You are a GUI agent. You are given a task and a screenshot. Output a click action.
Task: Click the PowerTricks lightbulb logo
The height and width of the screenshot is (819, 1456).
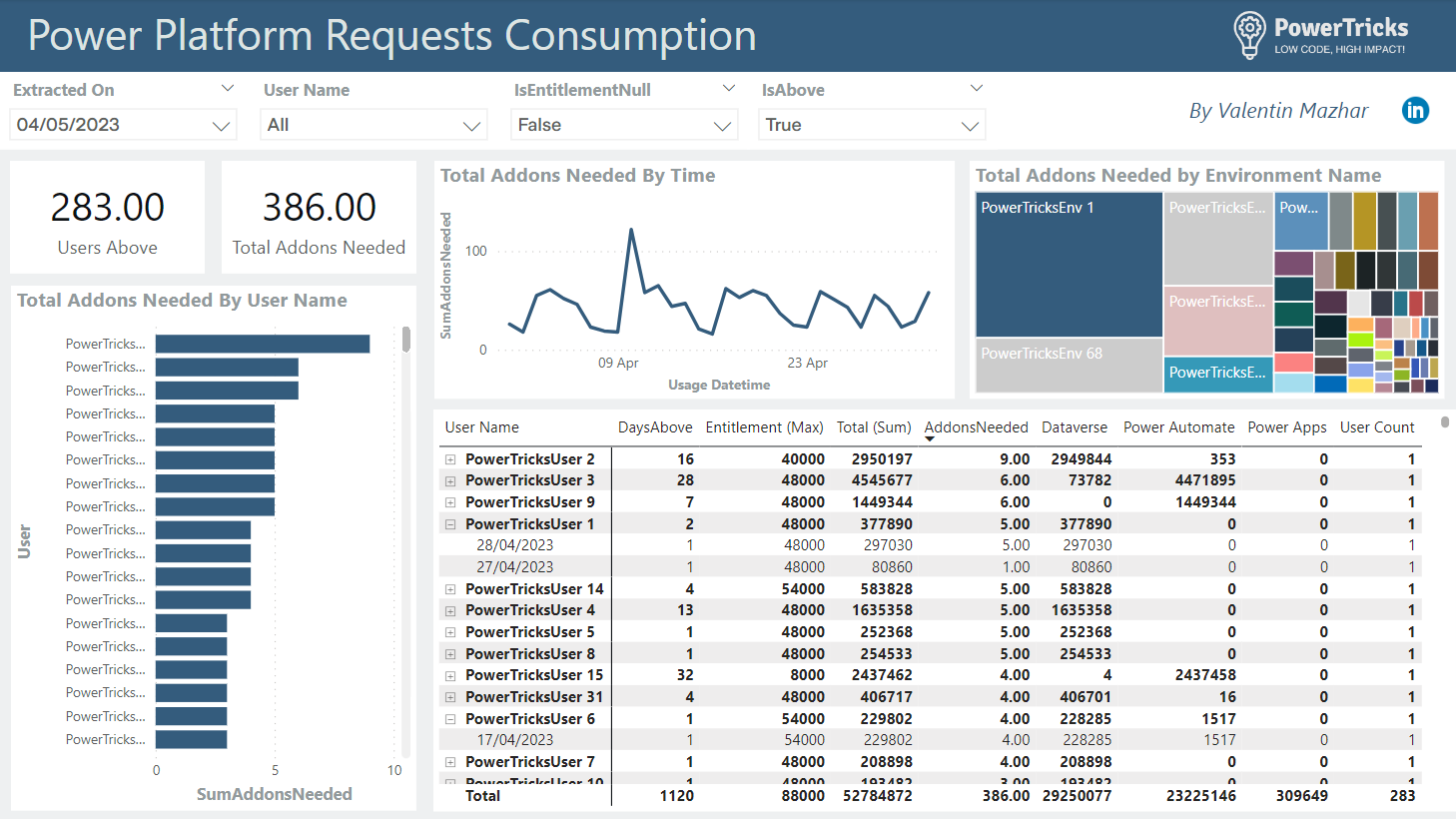[1249, 35]
